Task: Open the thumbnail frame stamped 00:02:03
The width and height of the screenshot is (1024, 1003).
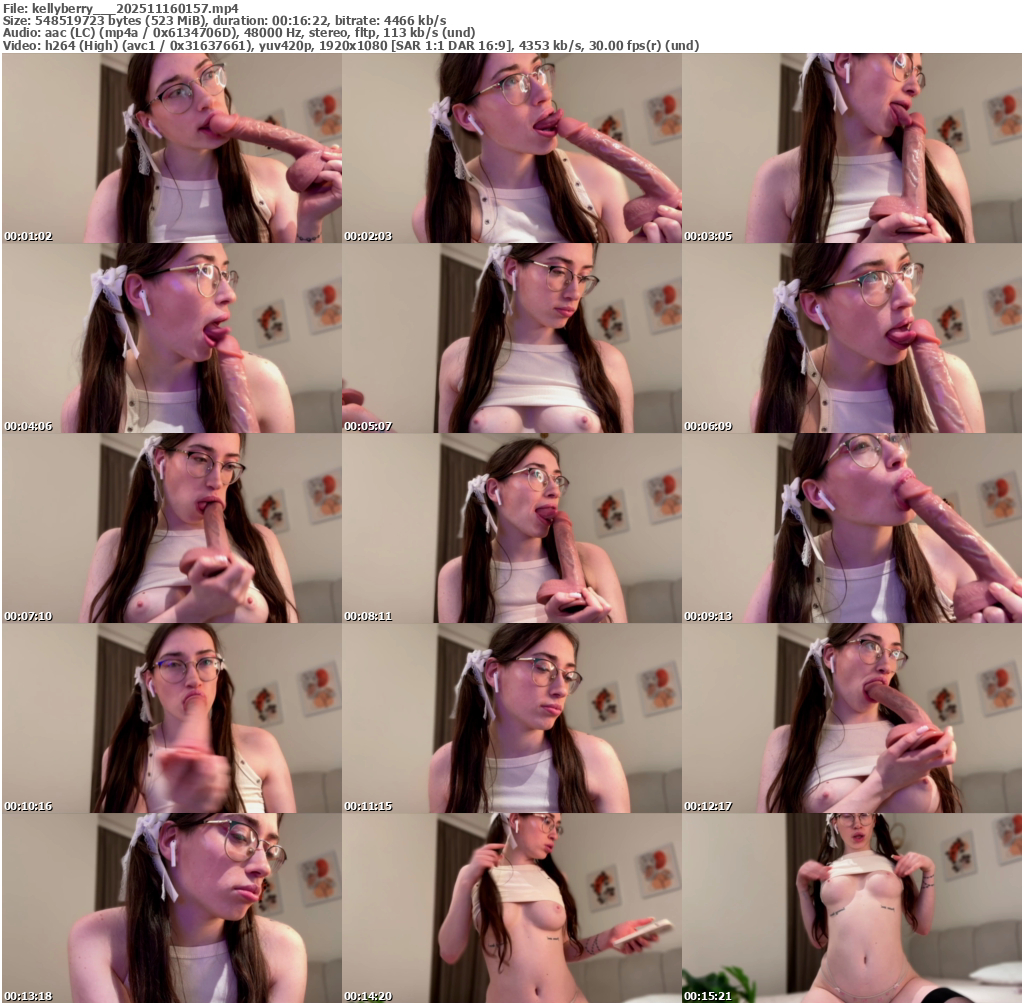Action: click(x=512, y=148)
